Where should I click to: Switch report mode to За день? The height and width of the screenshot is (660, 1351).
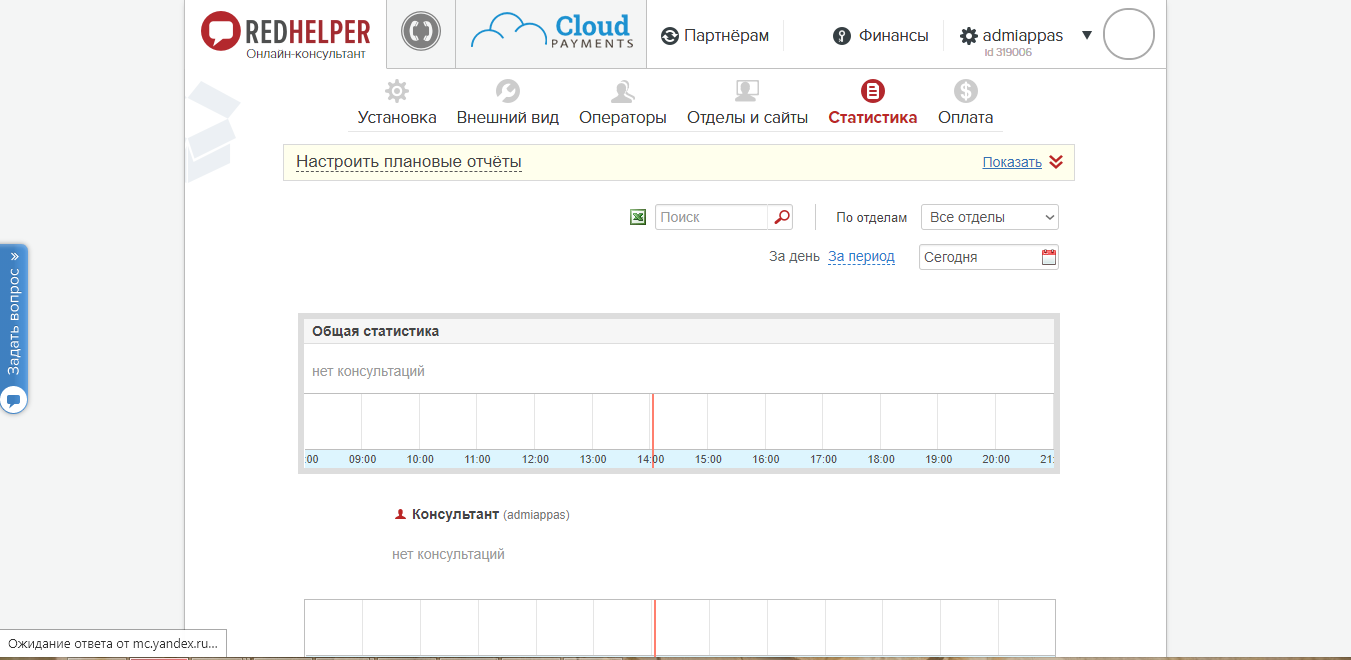point(793,256)
